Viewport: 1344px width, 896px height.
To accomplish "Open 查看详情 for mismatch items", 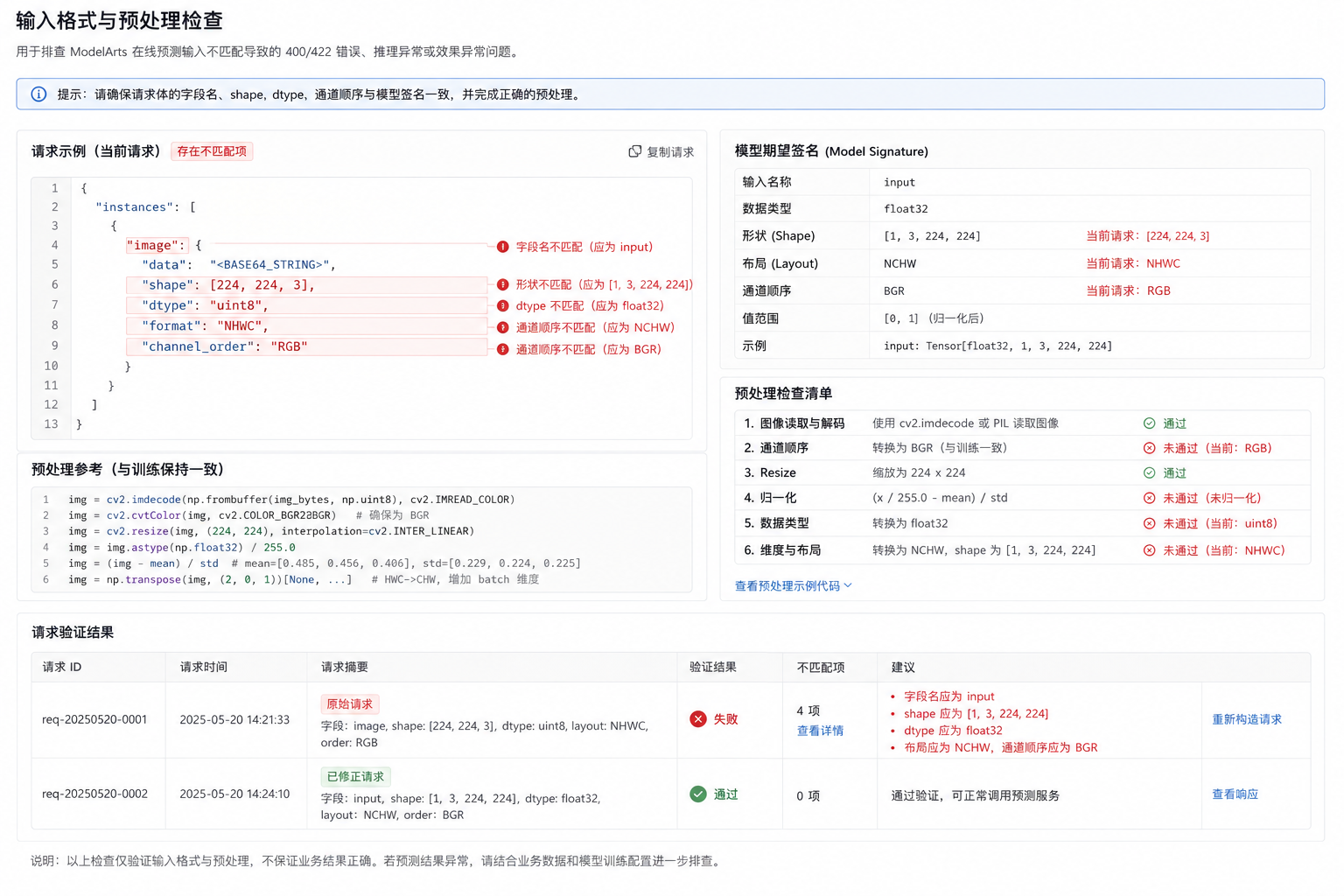I will point(820,731).
